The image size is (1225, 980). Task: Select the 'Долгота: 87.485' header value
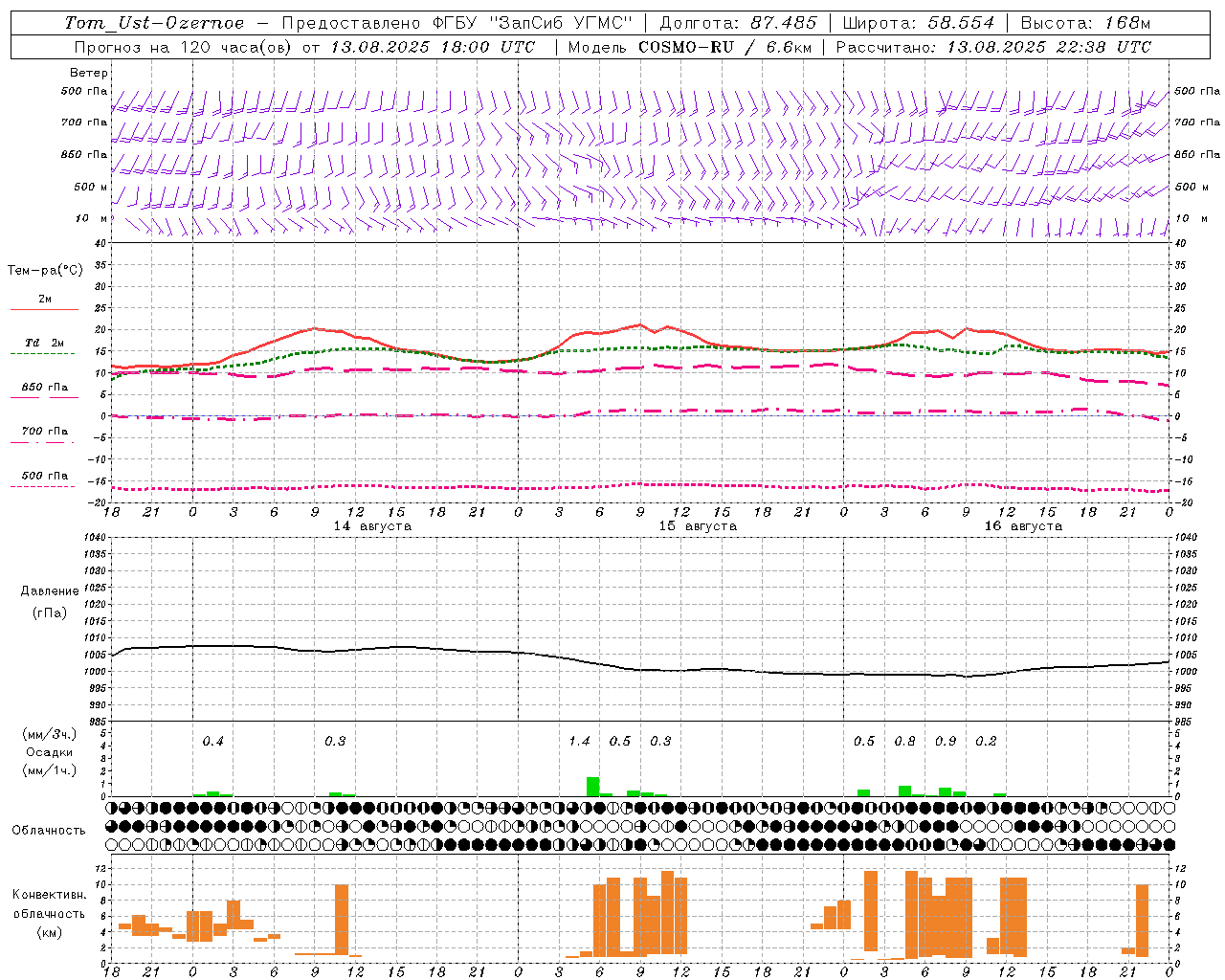[x=739, y=23]
